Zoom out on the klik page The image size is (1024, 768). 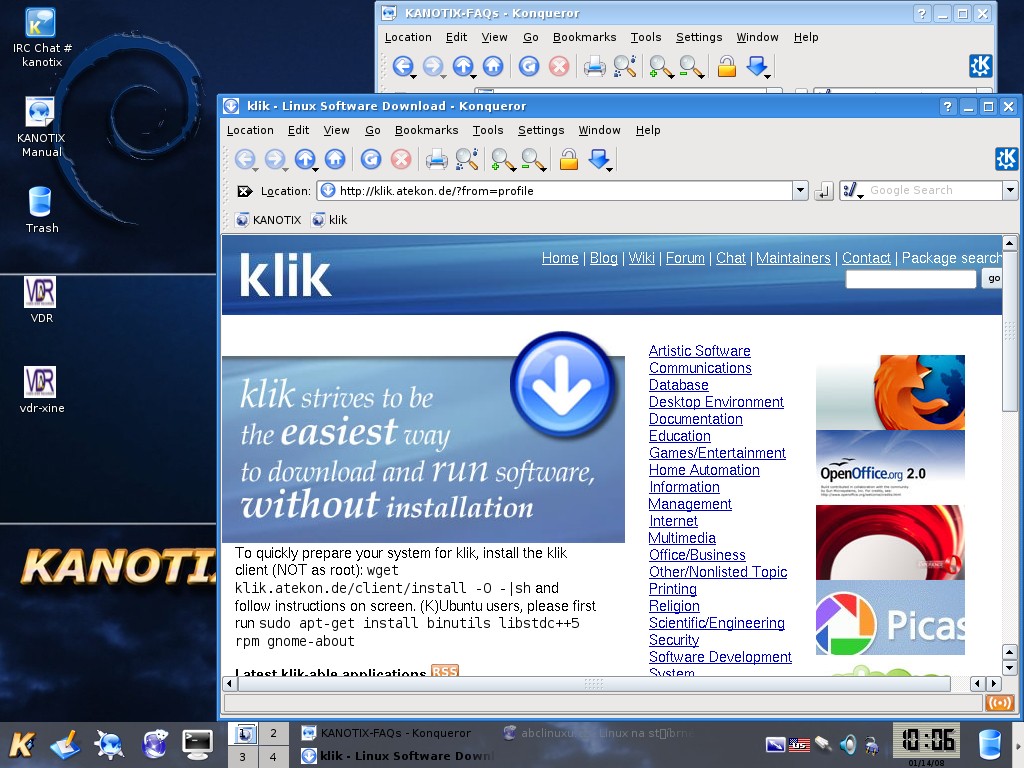[532, 159]
